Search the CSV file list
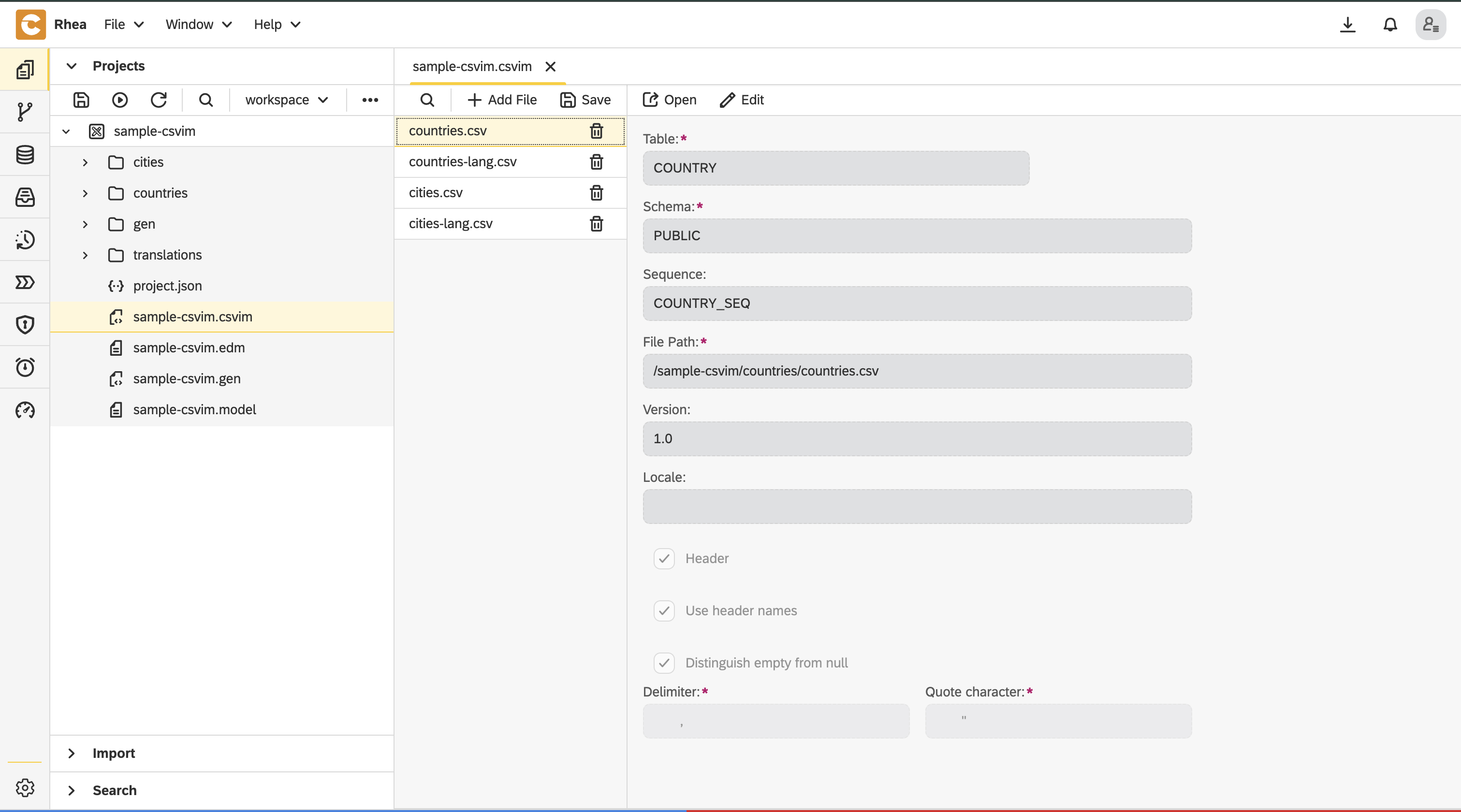 tap(427, 100)
